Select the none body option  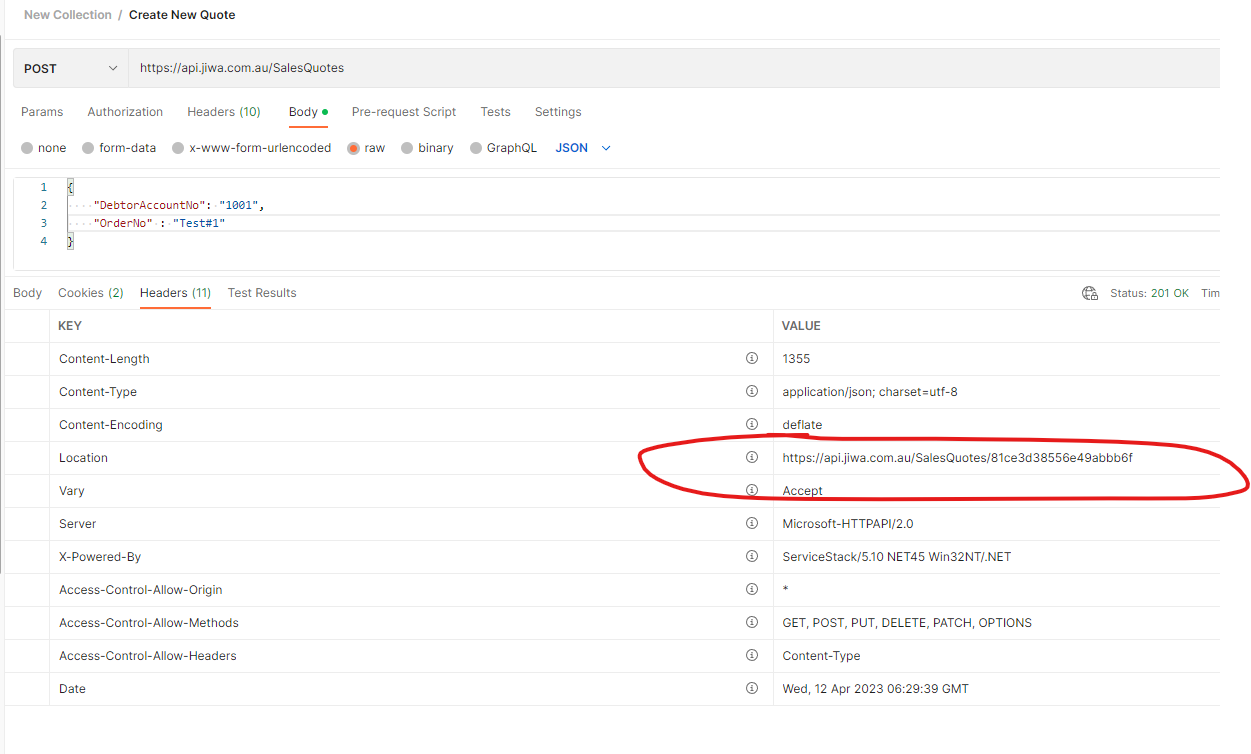click(x=28, y=148)
